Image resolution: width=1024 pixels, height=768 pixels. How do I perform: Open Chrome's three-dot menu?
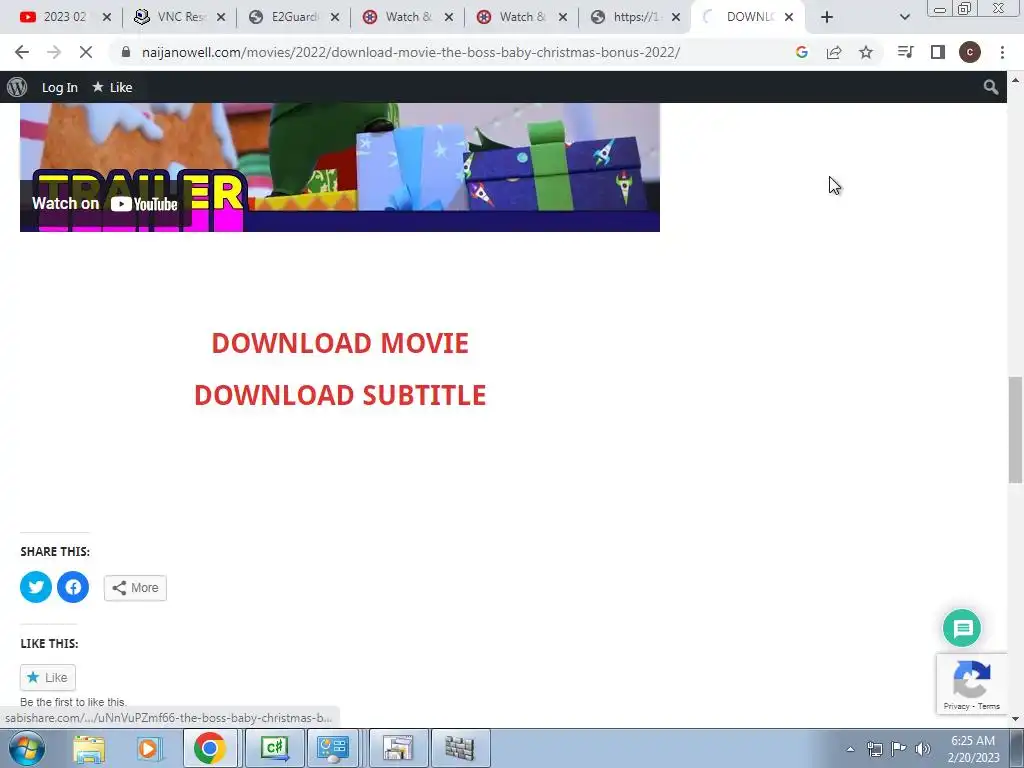[1002, 52]
